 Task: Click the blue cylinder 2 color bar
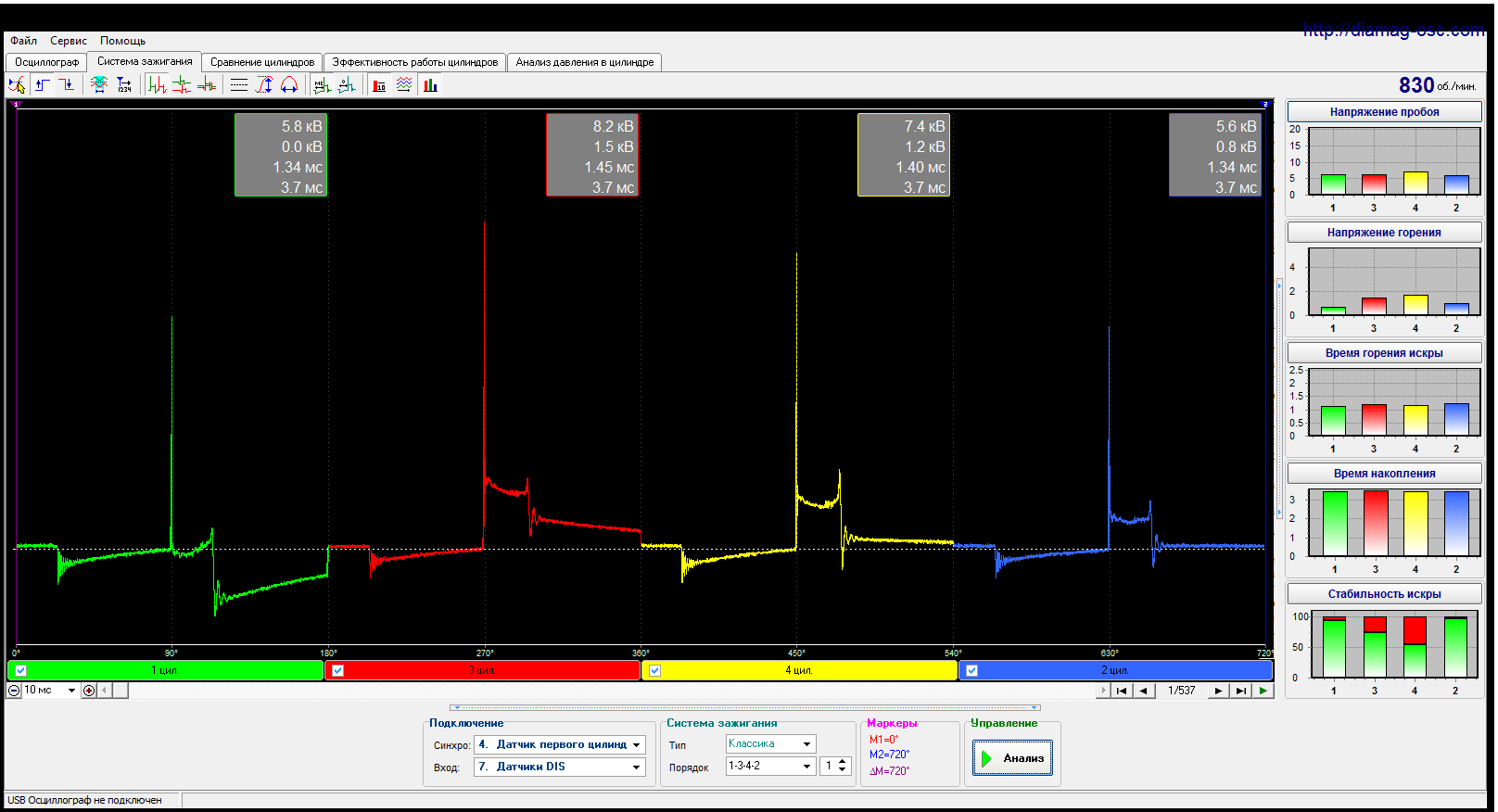tap(1115, 670)
